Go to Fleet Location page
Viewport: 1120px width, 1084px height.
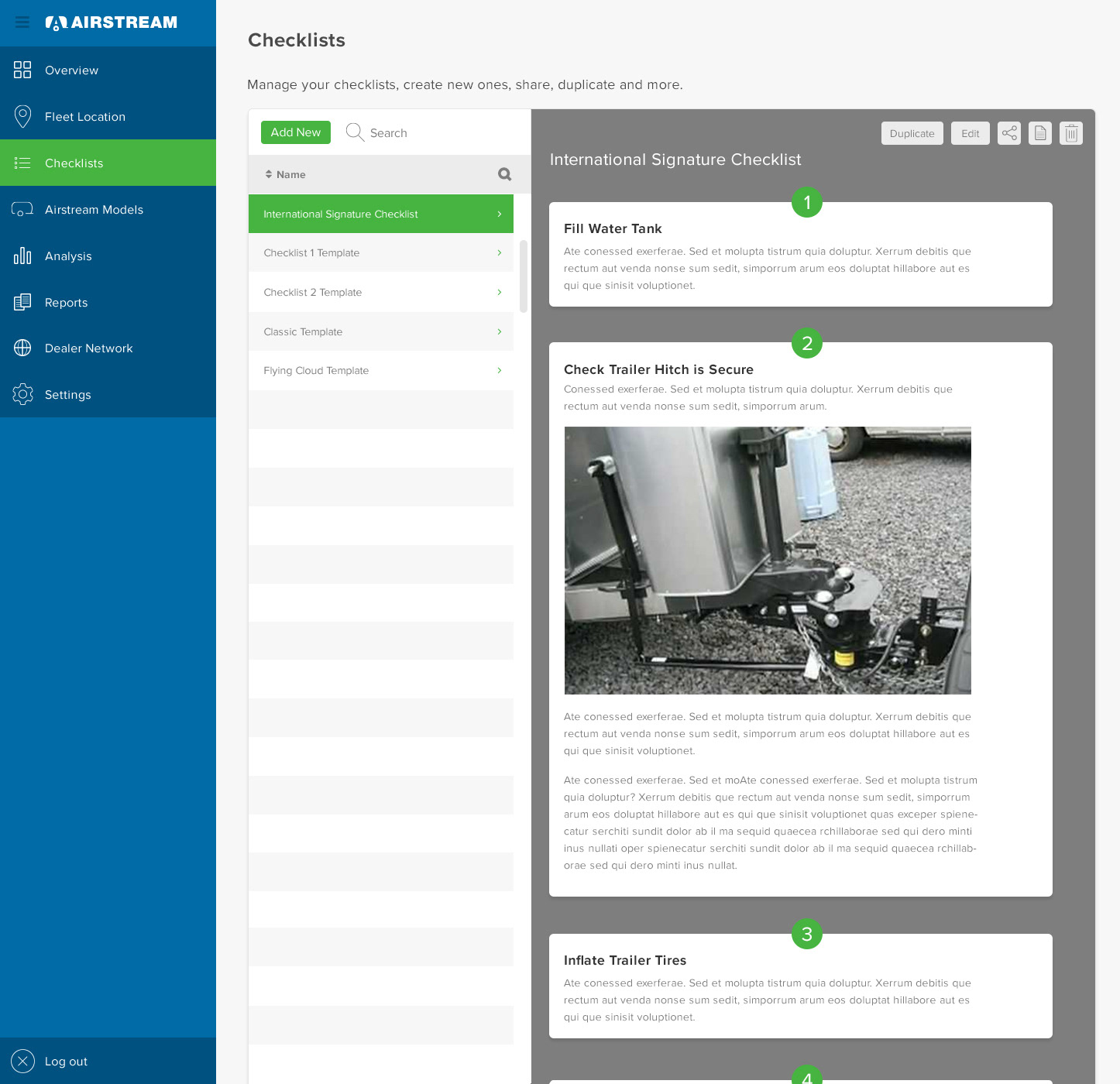[x=108, y=116]
